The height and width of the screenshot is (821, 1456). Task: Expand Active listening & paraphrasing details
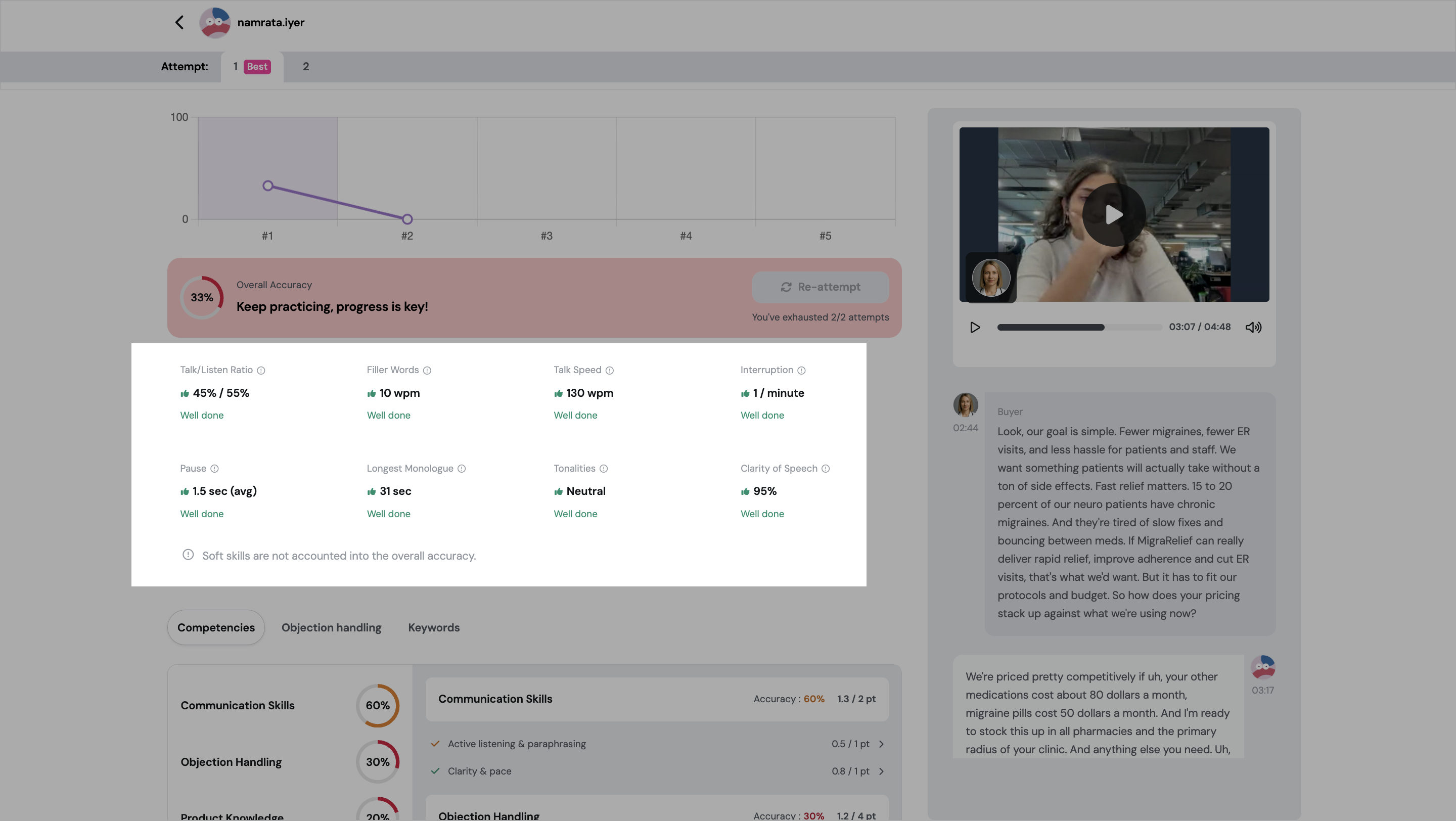point(881,744)
